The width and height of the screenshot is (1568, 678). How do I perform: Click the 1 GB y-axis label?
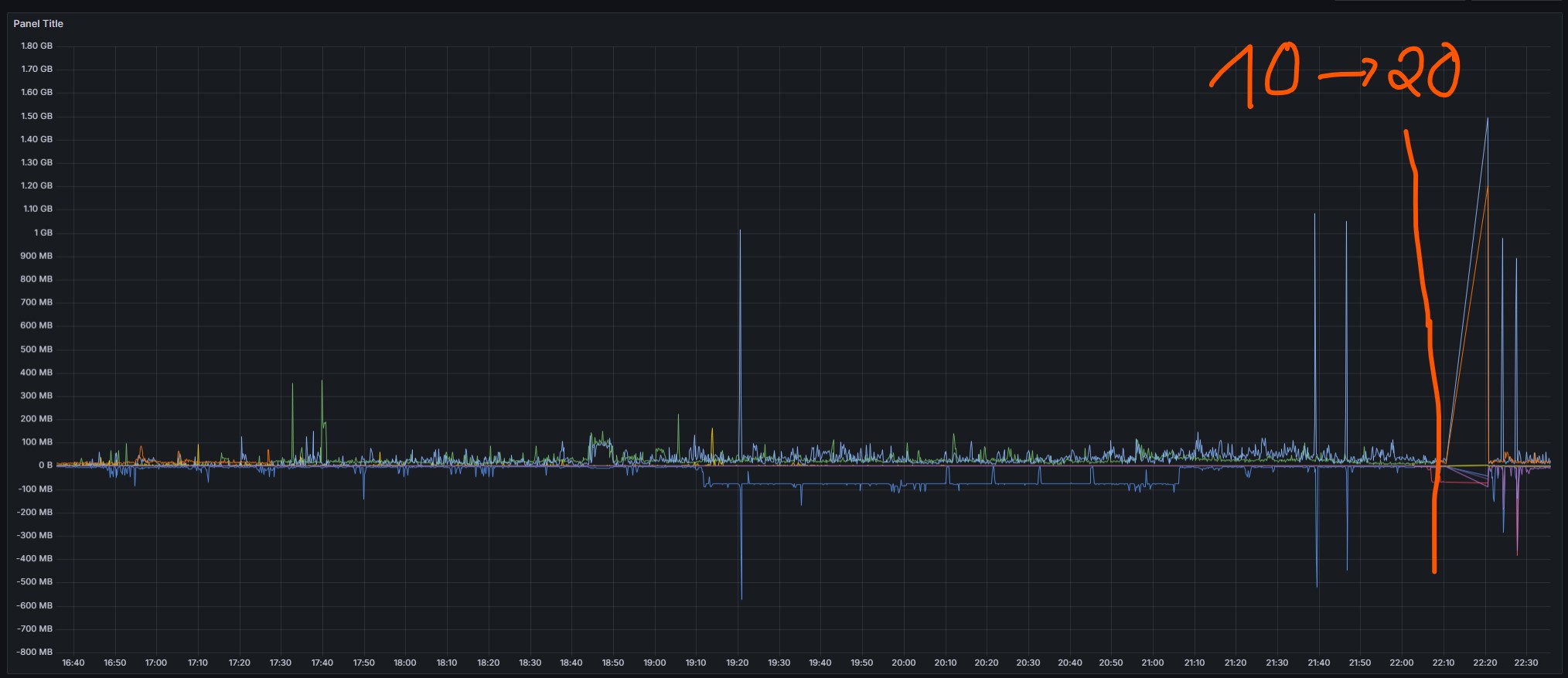[43, 233]
